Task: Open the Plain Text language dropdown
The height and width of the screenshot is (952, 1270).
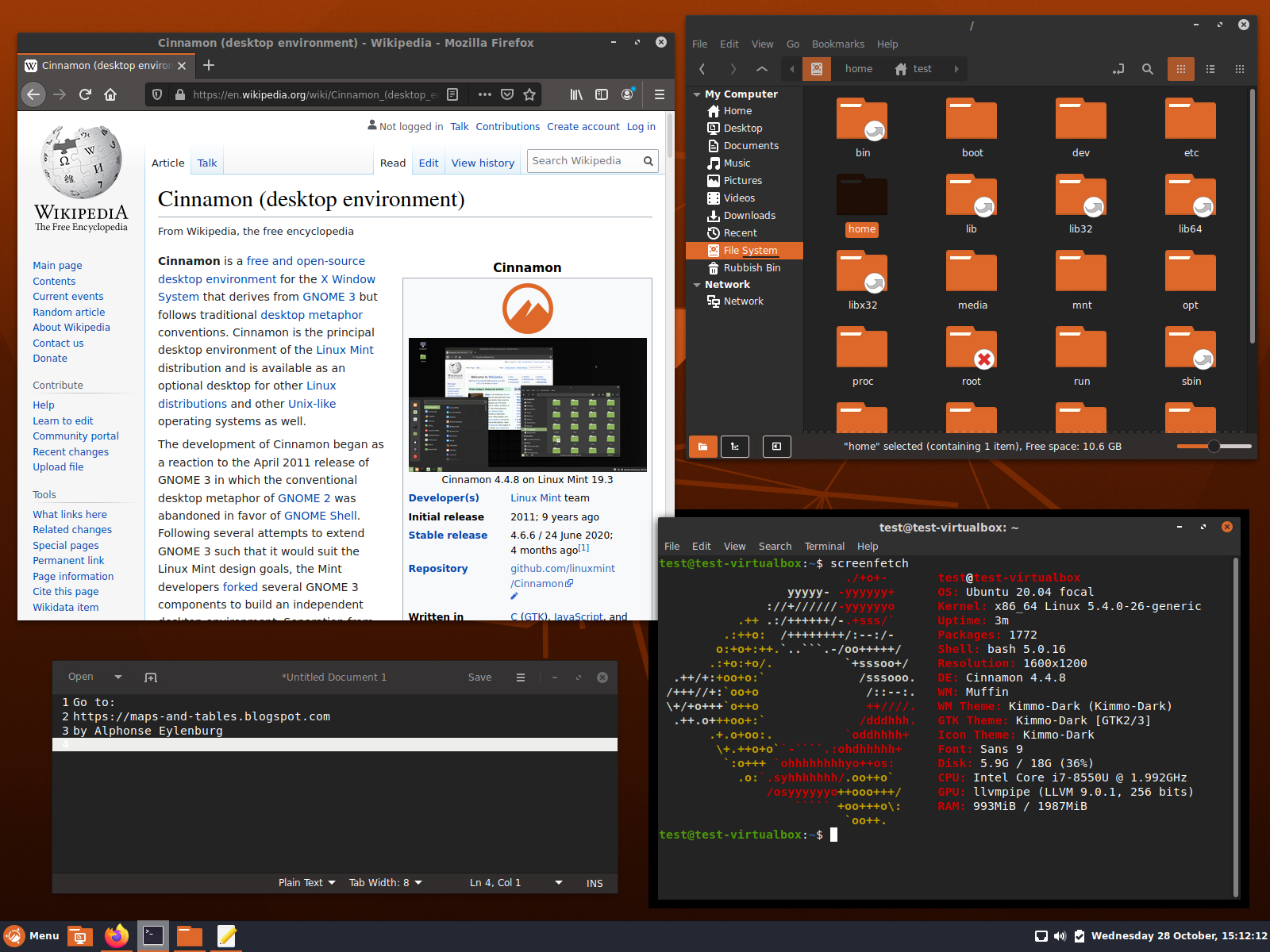Action: pyautogui.click(x=306, y=883)
